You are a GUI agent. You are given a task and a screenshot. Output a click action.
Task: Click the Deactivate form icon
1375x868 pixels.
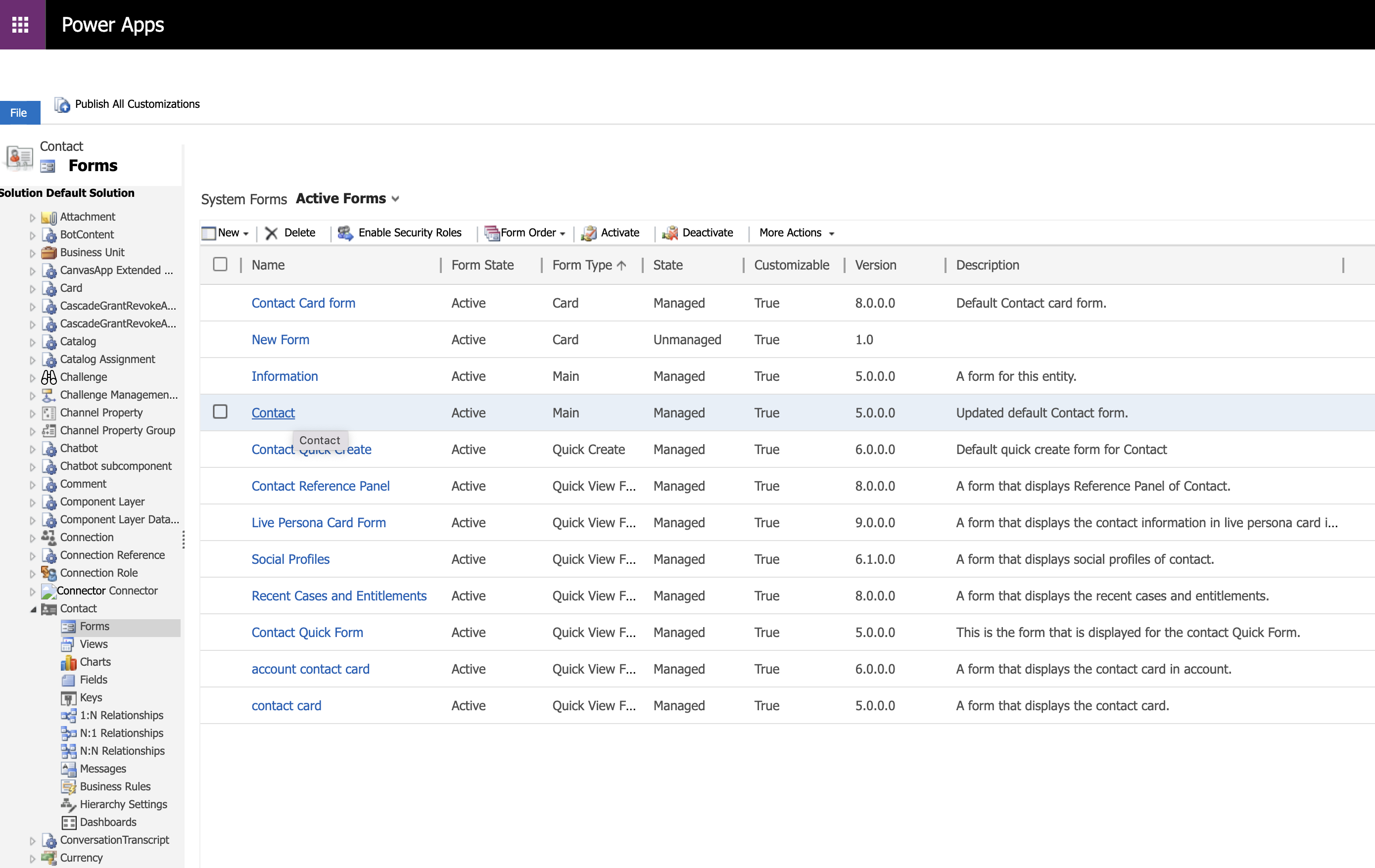click(670, 233)
